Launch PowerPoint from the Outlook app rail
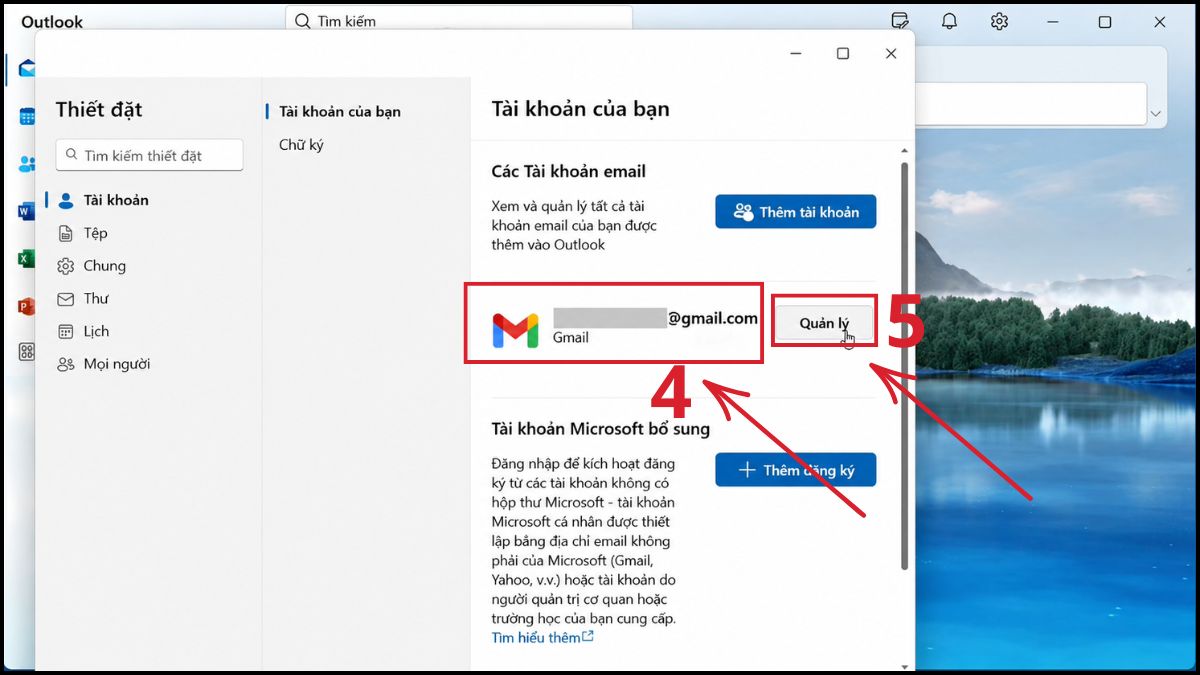Screen dimensions: 1200x675 tap(27, 306)
